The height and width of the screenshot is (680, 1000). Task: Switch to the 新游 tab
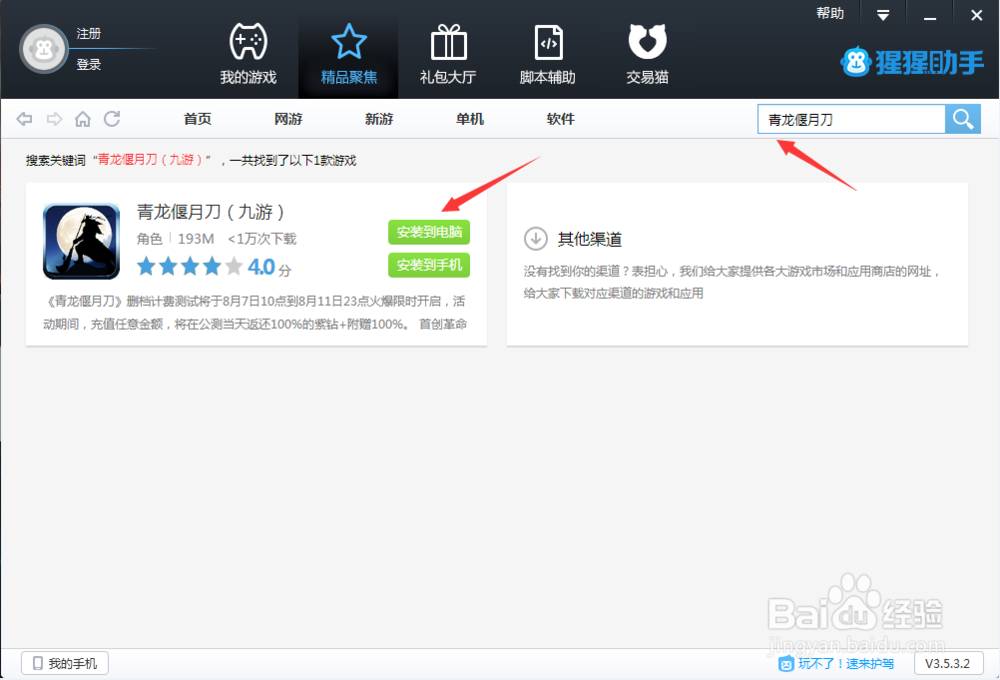pyautogui.click(x=379, y=119)
